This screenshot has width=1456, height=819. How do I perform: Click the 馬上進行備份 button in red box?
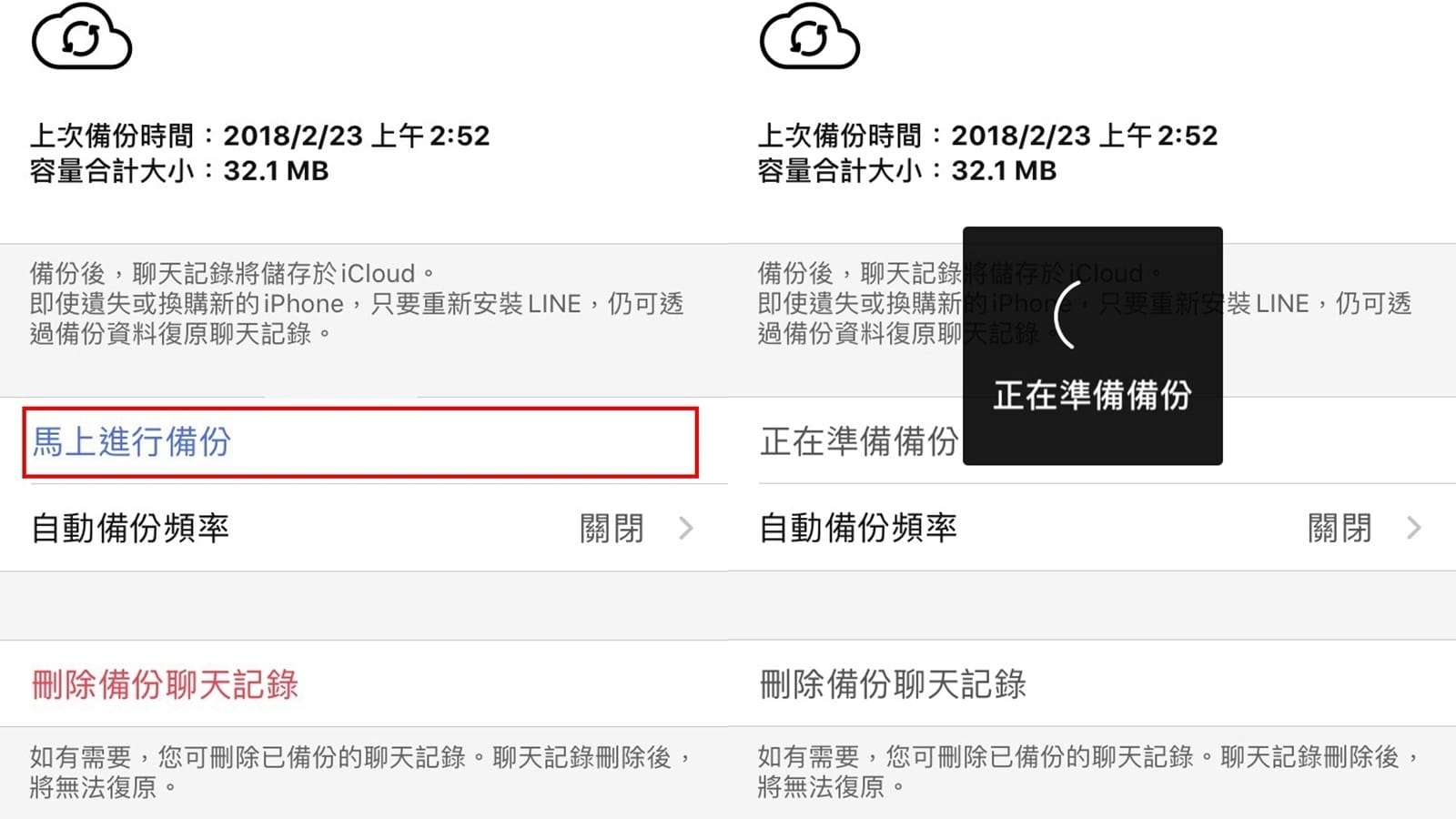pyautogui.click(x=360, y=442)
